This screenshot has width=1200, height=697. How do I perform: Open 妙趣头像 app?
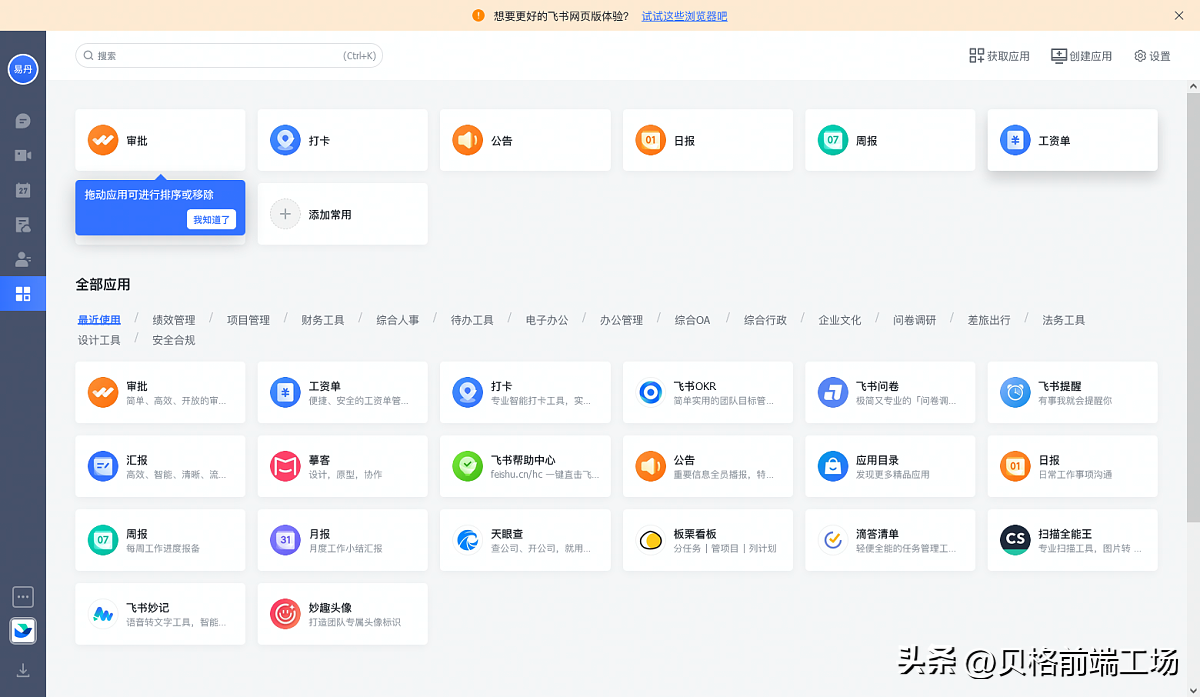343,614
